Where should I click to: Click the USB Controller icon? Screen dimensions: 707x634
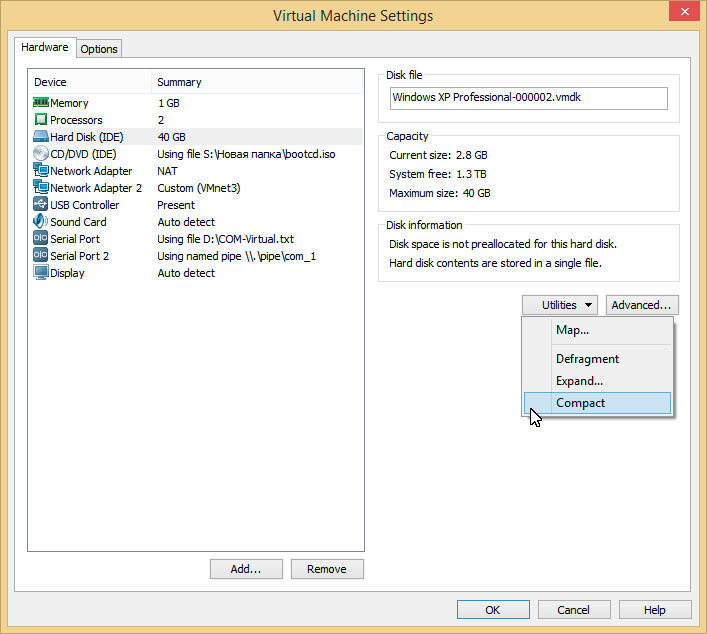[41, 205]
